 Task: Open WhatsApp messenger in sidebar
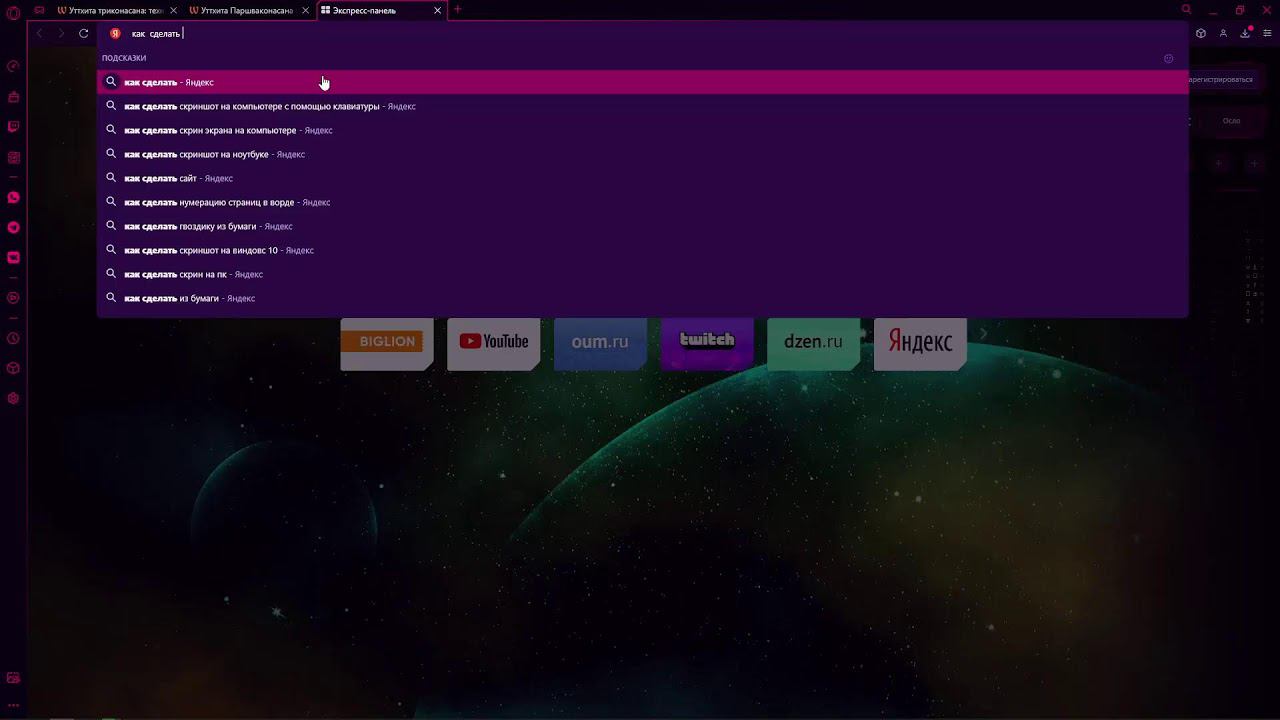[x=13, y=198]
